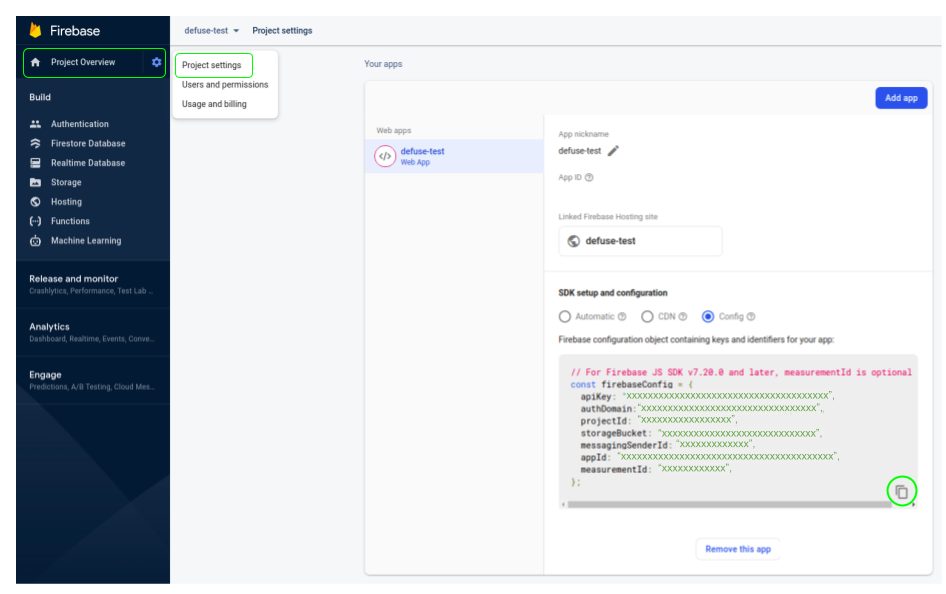Click the horizontal scrollbar under the code
Image resolution: width=946 pixels, height=594 pixels.
coord(729,505)
